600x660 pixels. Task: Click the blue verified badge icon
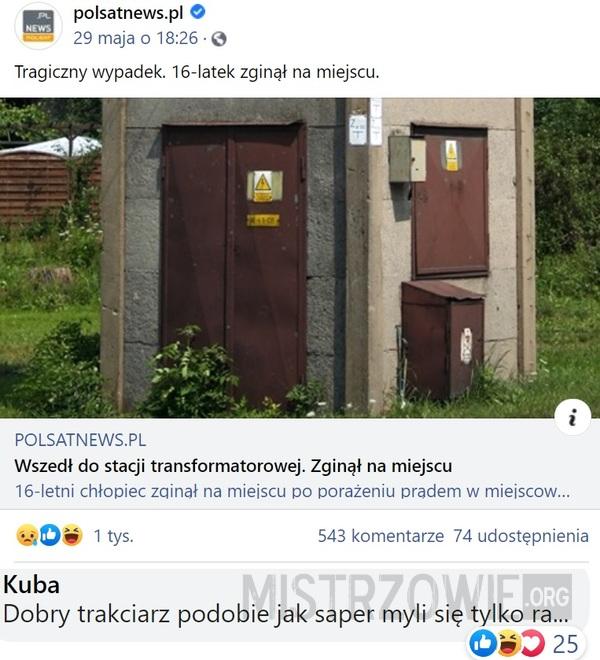click(x=198, y=12)
